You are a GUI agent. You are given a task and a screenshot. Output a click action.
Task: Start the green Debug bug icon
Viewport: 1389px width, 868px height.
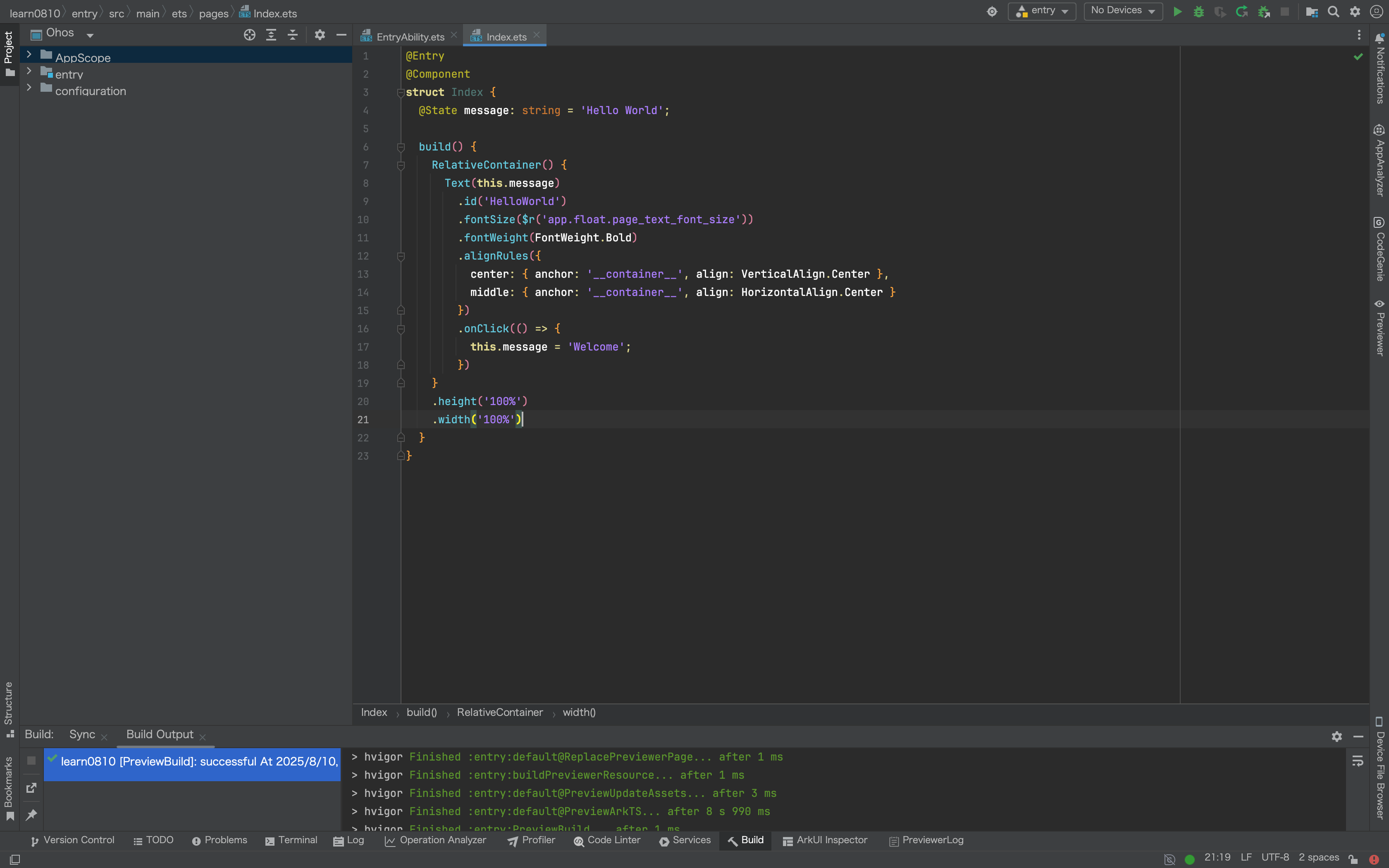click(1198, 12)
